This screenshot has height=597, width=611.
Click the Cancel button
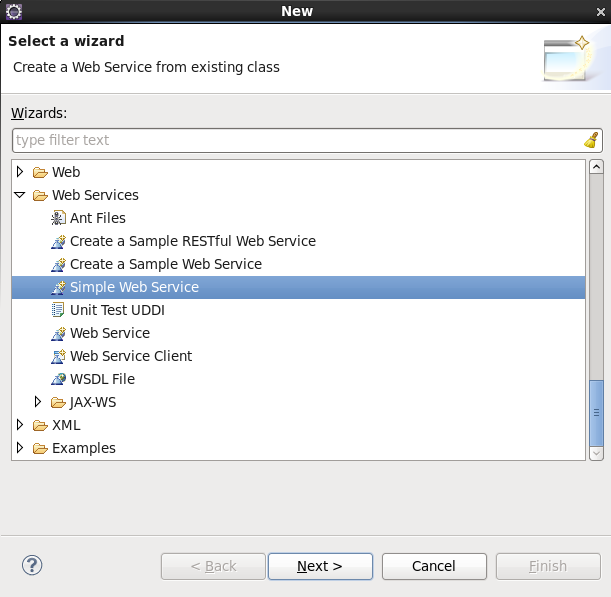point(434,566)
